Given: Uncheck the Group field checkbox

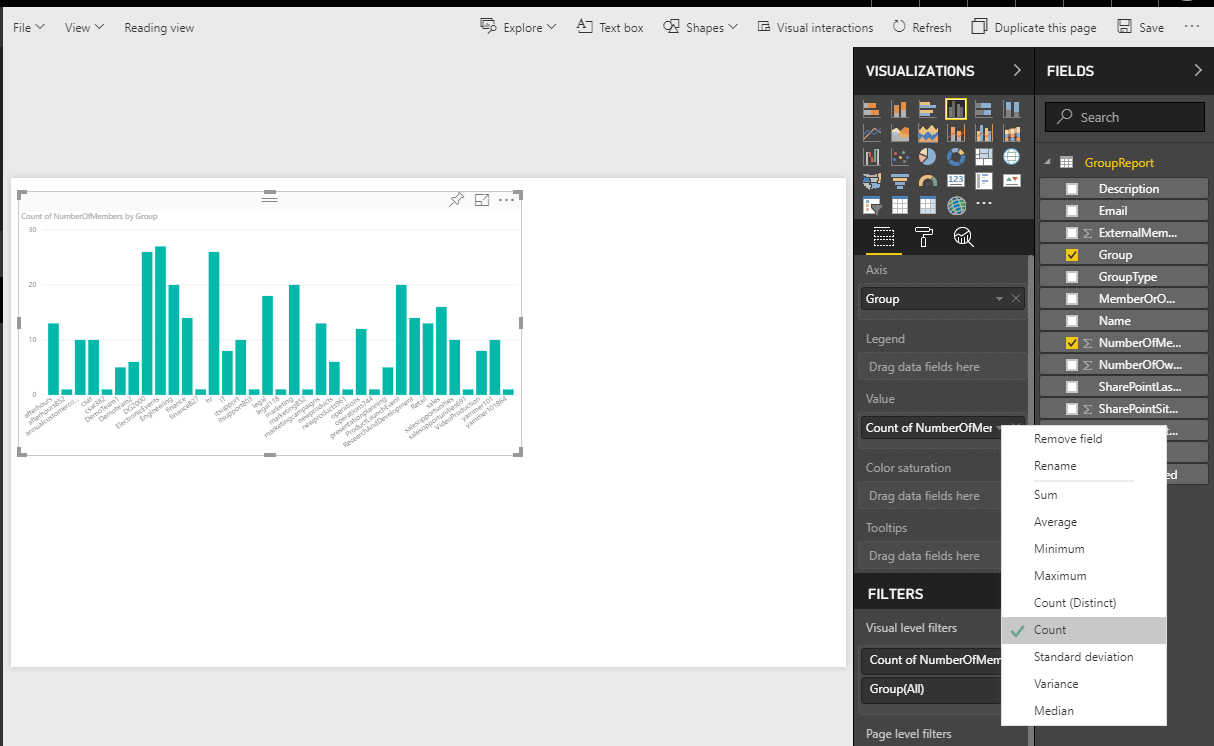Looking at the screenshot, I should coord(1072,255).
